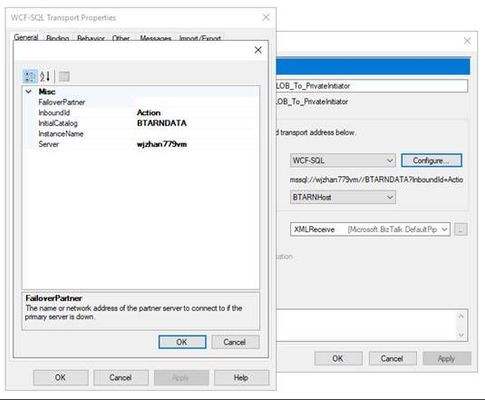Select the Alphabetical sort icon
The image size is (485, 400).
point(45,77)
